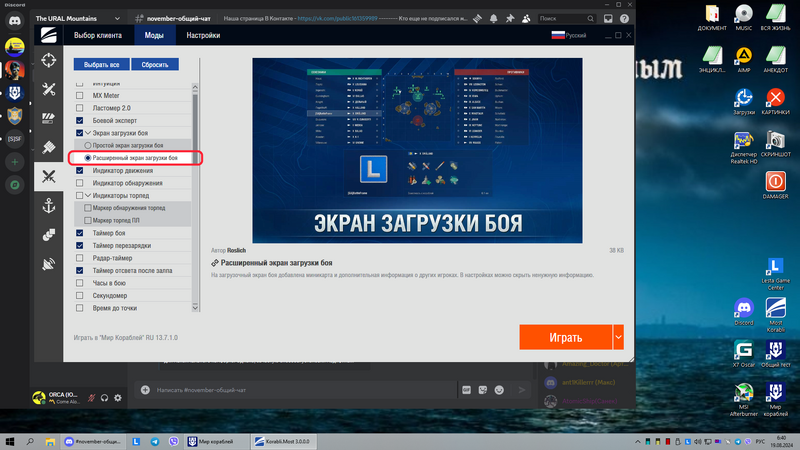Enable Индикатор обнаружения checkbox
800x450 pixels.
click(80, 183)
